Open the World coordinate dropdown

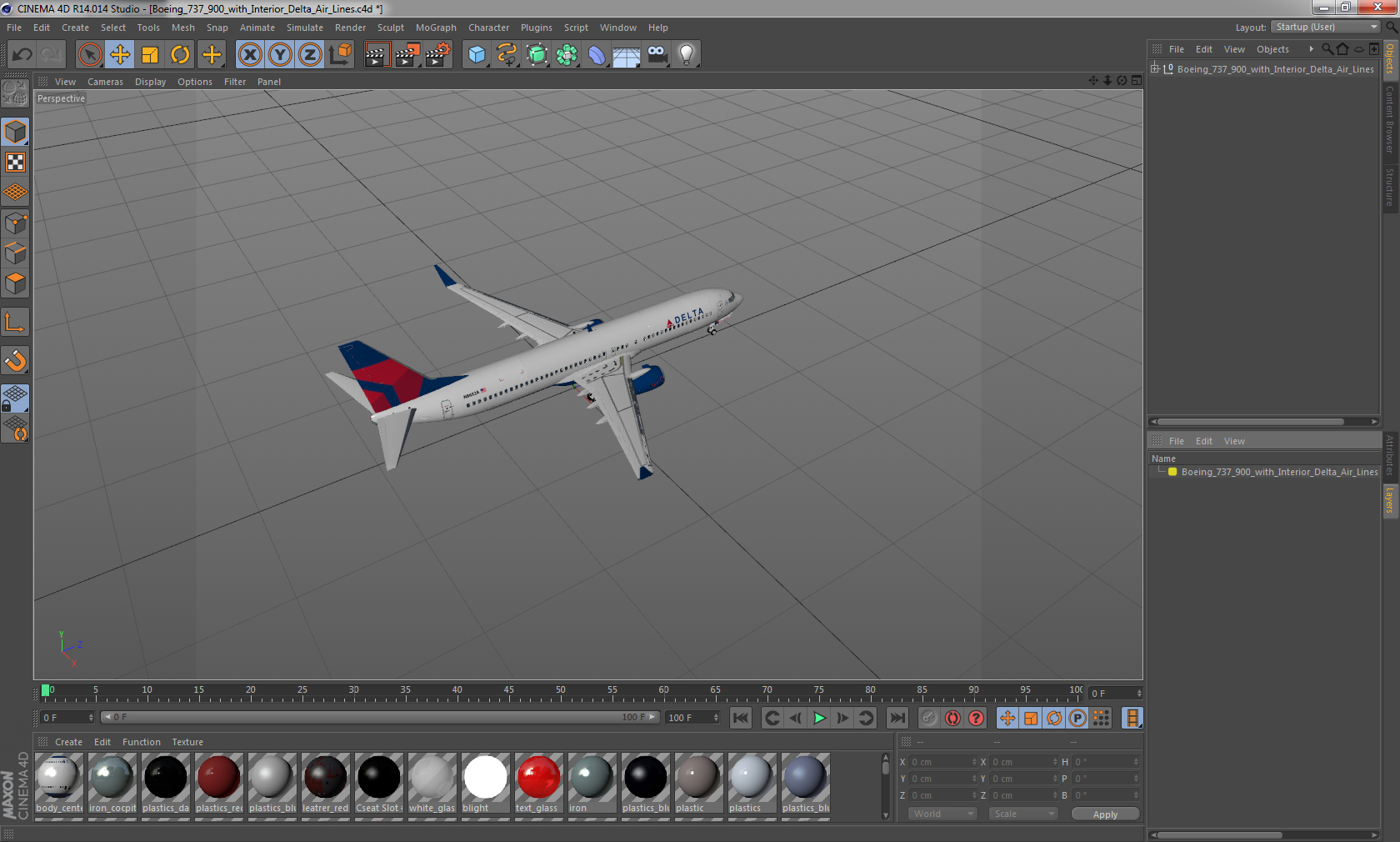pyautogui.click(x=942, y=814)
